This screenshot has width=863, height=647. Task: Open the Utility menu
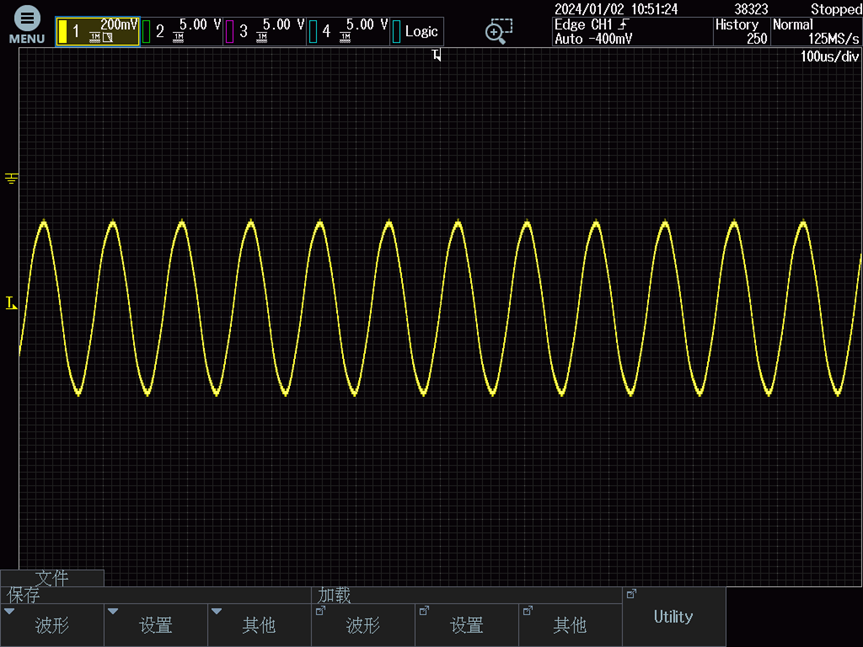(x=674, y=617)
